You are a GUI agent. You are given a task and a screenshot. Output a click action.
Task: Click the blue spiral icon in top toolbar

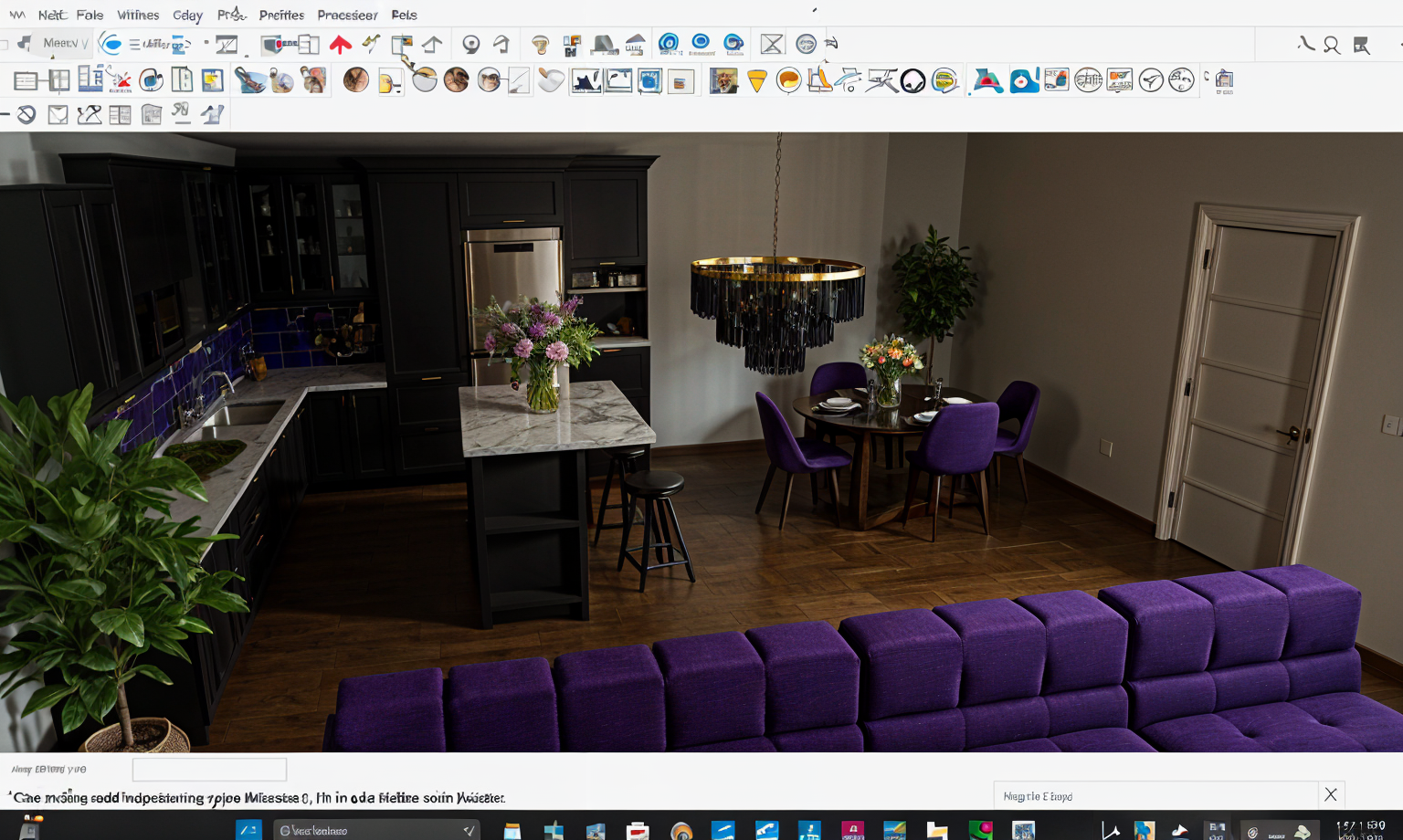[669, 43]
